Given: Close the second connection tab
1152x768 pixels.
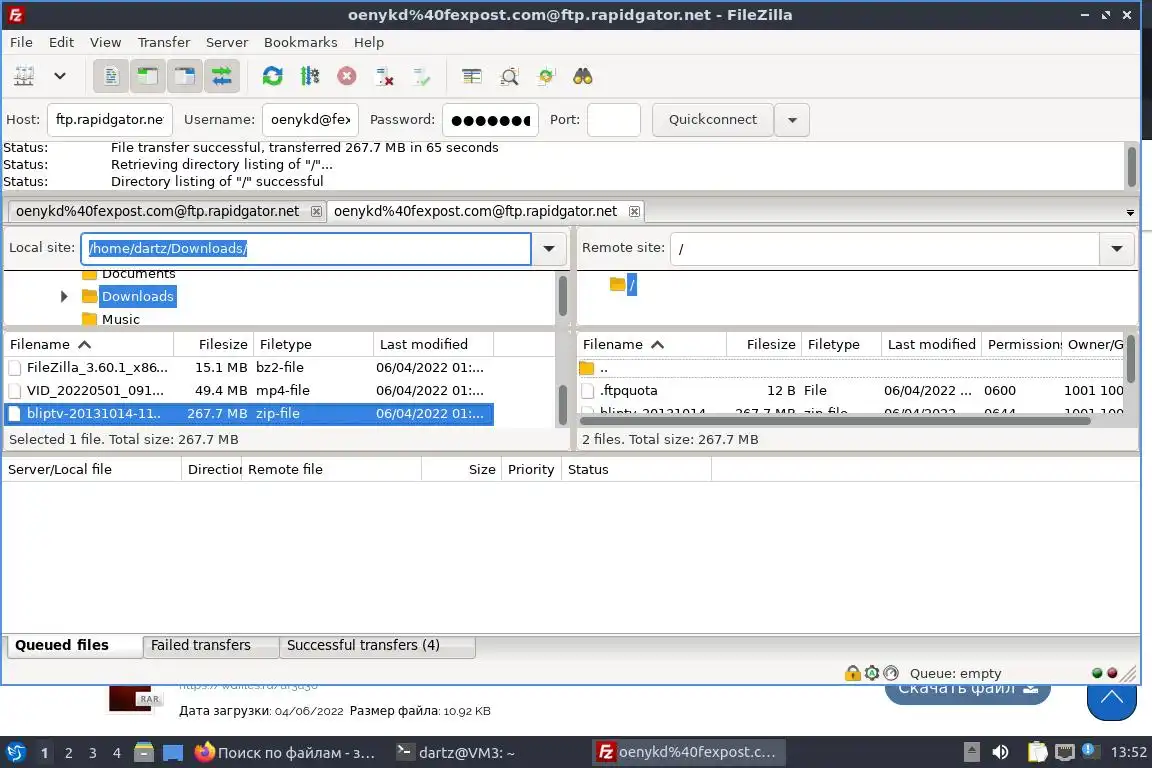Looking at the screenshot, I should (634, 212).
